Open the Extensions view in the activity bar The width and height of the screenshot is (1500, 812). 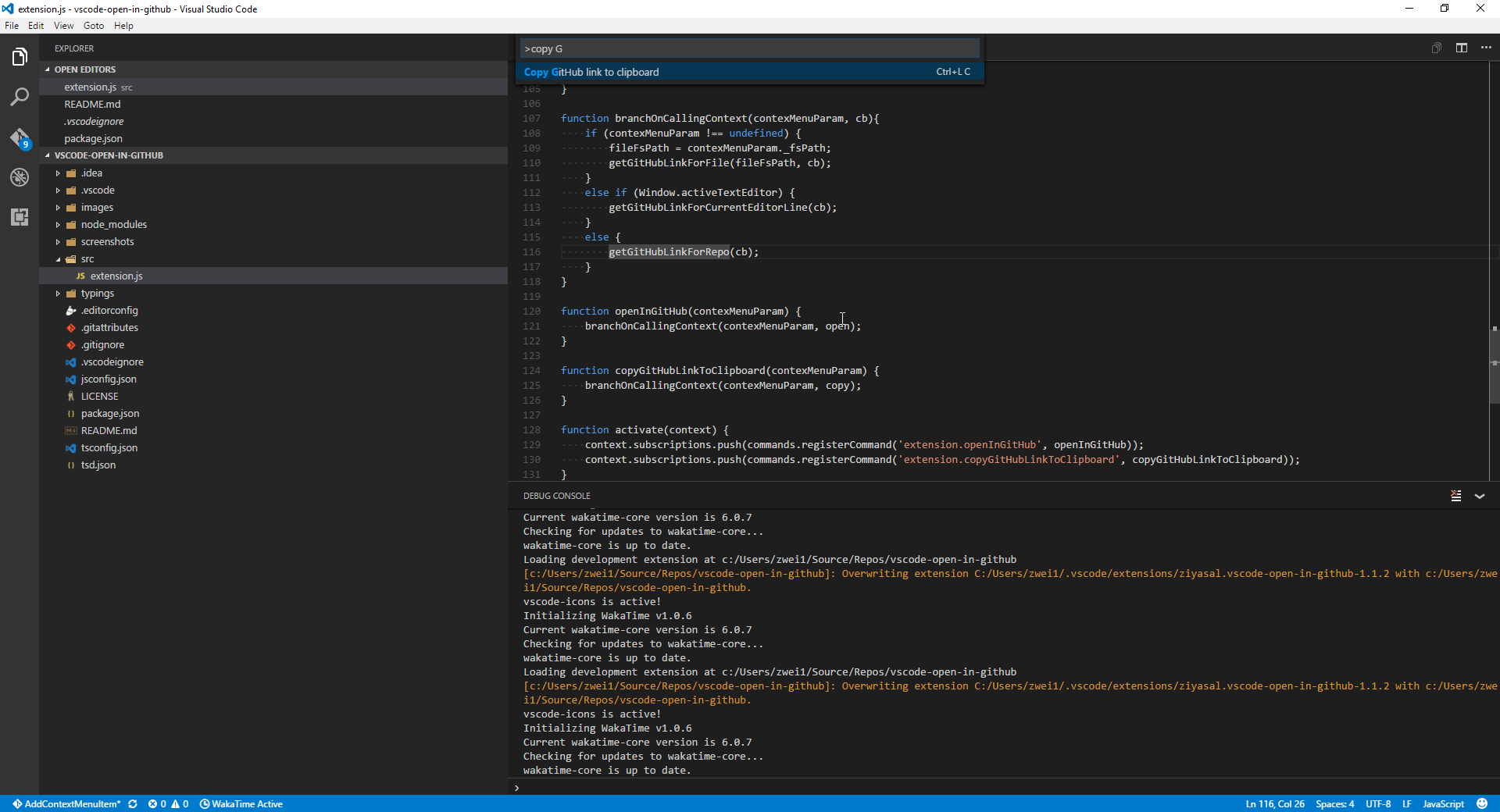point(20,217)
